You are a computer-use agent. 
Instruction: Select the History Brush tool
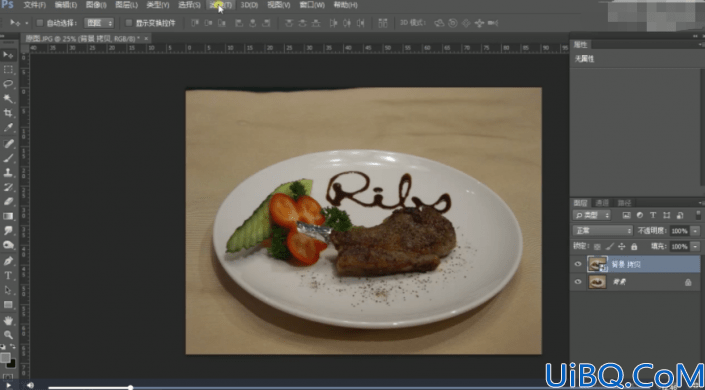[x=8, y=187]
